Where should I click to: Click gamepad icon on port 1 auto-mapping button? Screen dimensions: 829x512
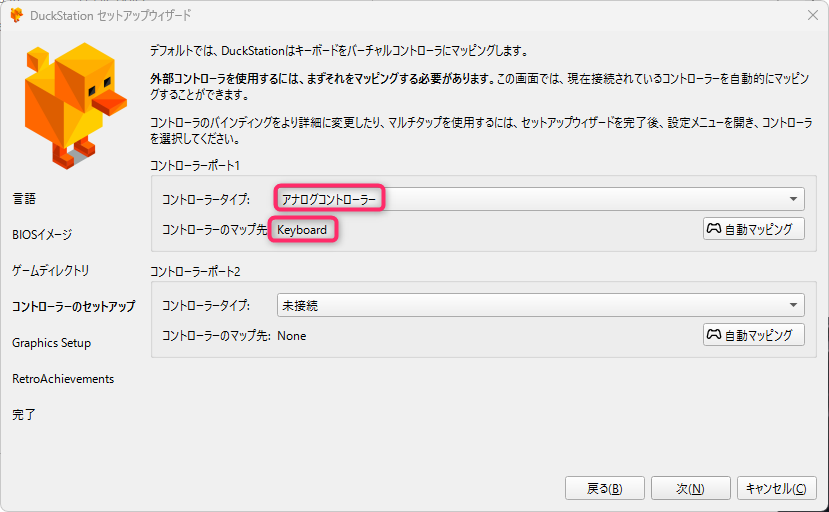tap(714, 229)
